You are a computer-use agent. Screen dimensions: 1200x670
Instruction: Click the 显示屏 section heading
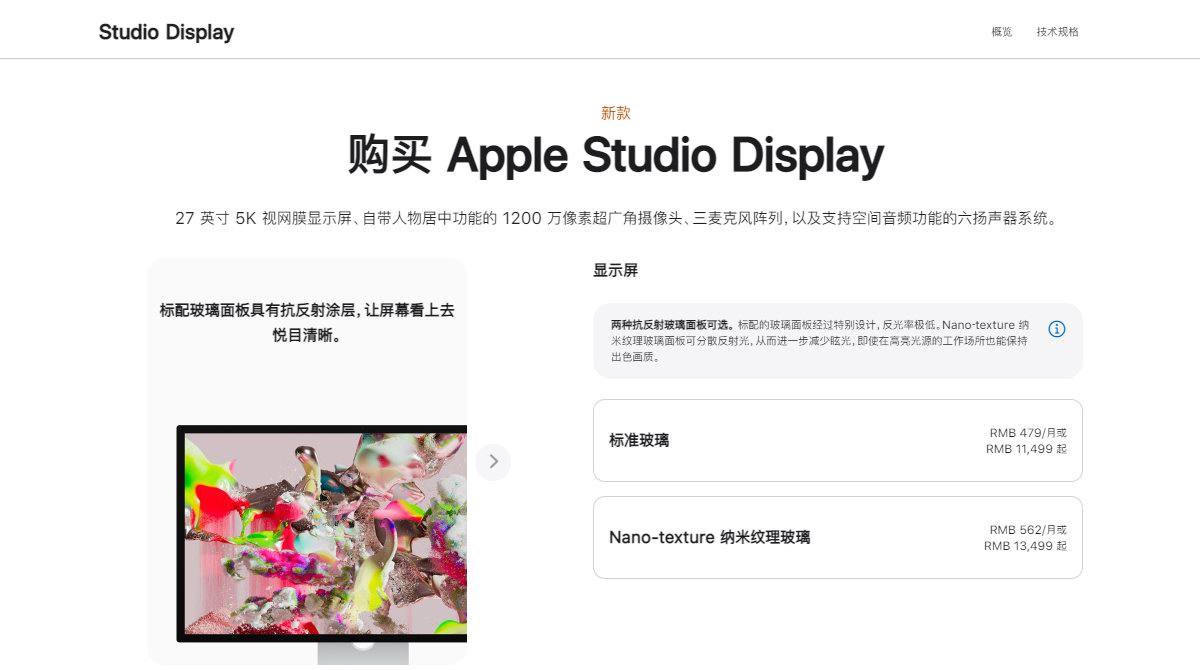615,270
